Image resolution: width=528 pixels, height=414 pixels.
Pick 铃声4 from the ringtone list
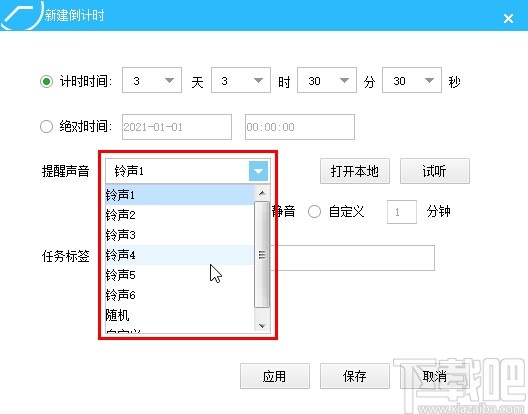[180, 255]
